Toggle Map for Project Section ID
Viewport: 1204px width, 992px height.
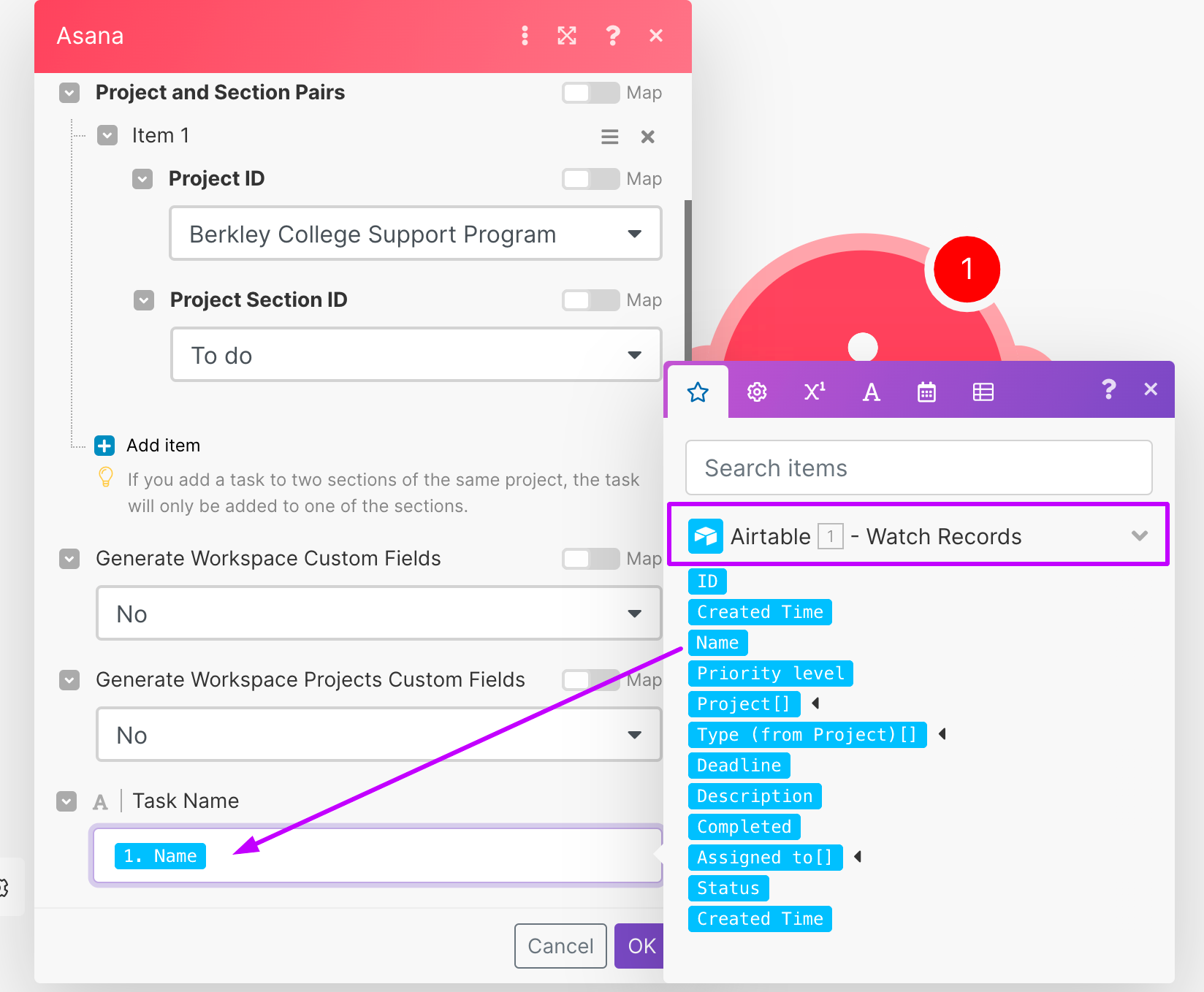click(x=591, y=300)
